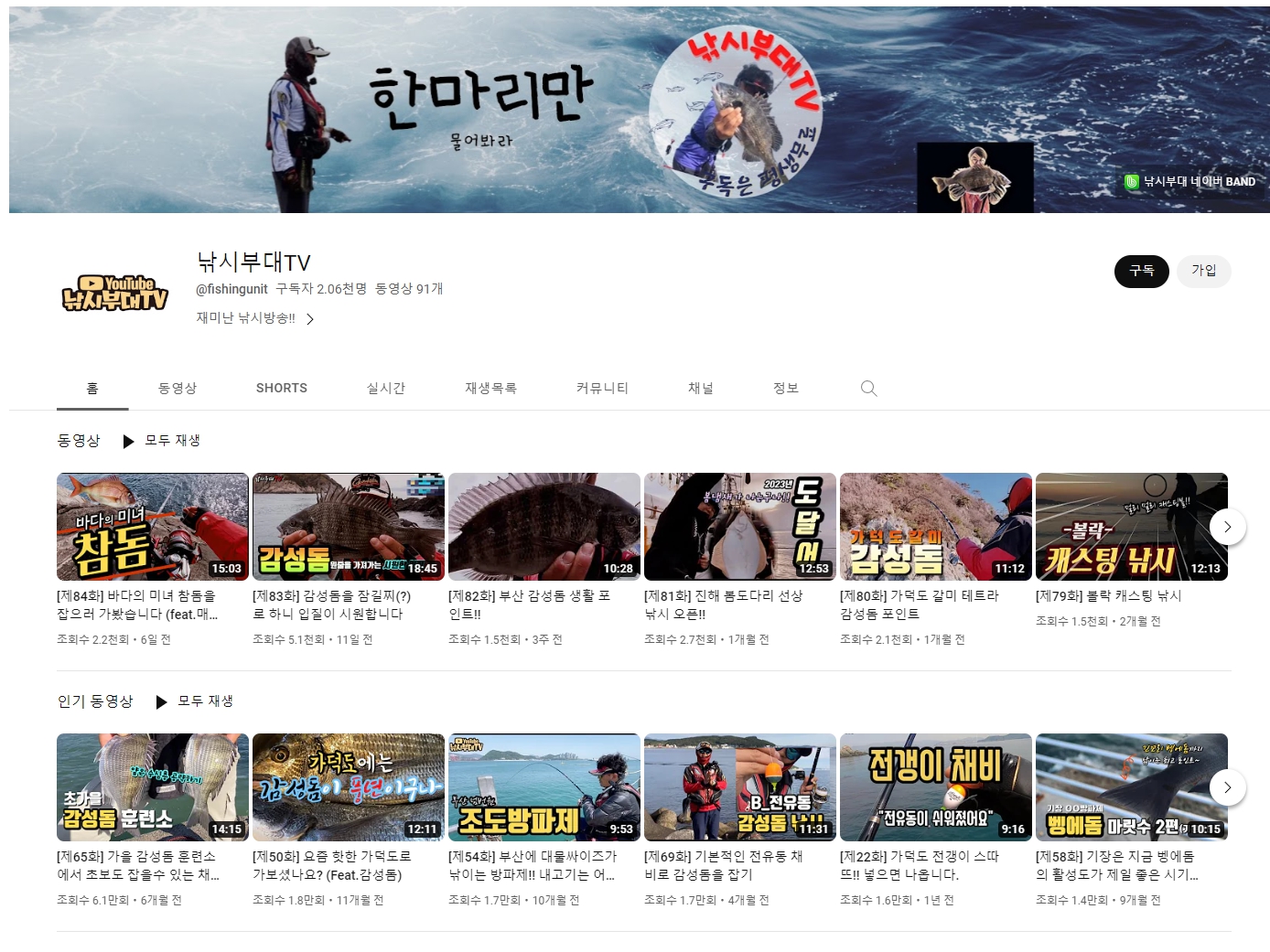Image resolution: width=1270 pixels, height=952 pixels.
Task: Open the 낚시부대 네이버 BAND banner link
Action: coord(1189,182)
